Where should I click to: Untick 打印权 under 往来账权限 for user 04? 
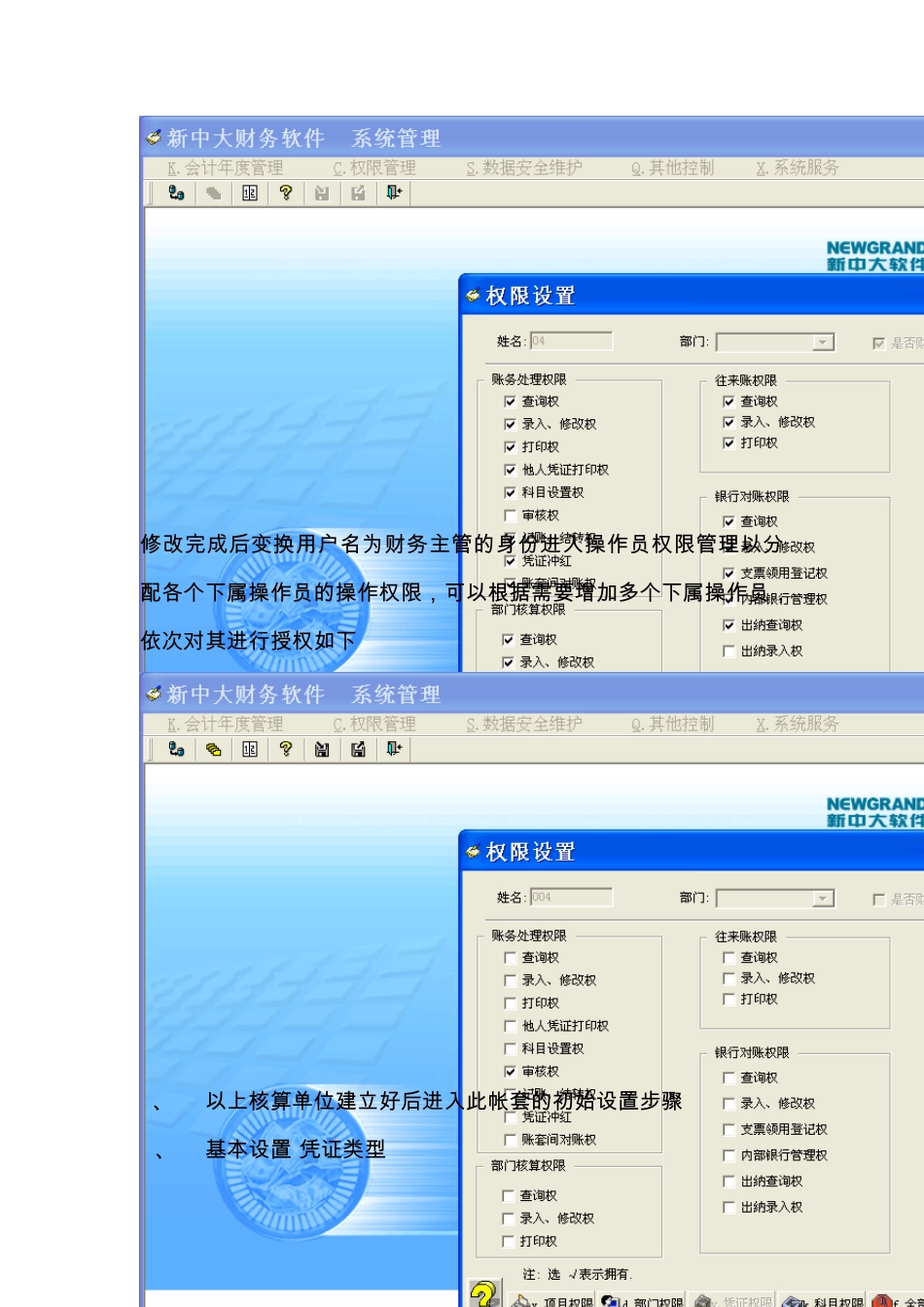729,443
